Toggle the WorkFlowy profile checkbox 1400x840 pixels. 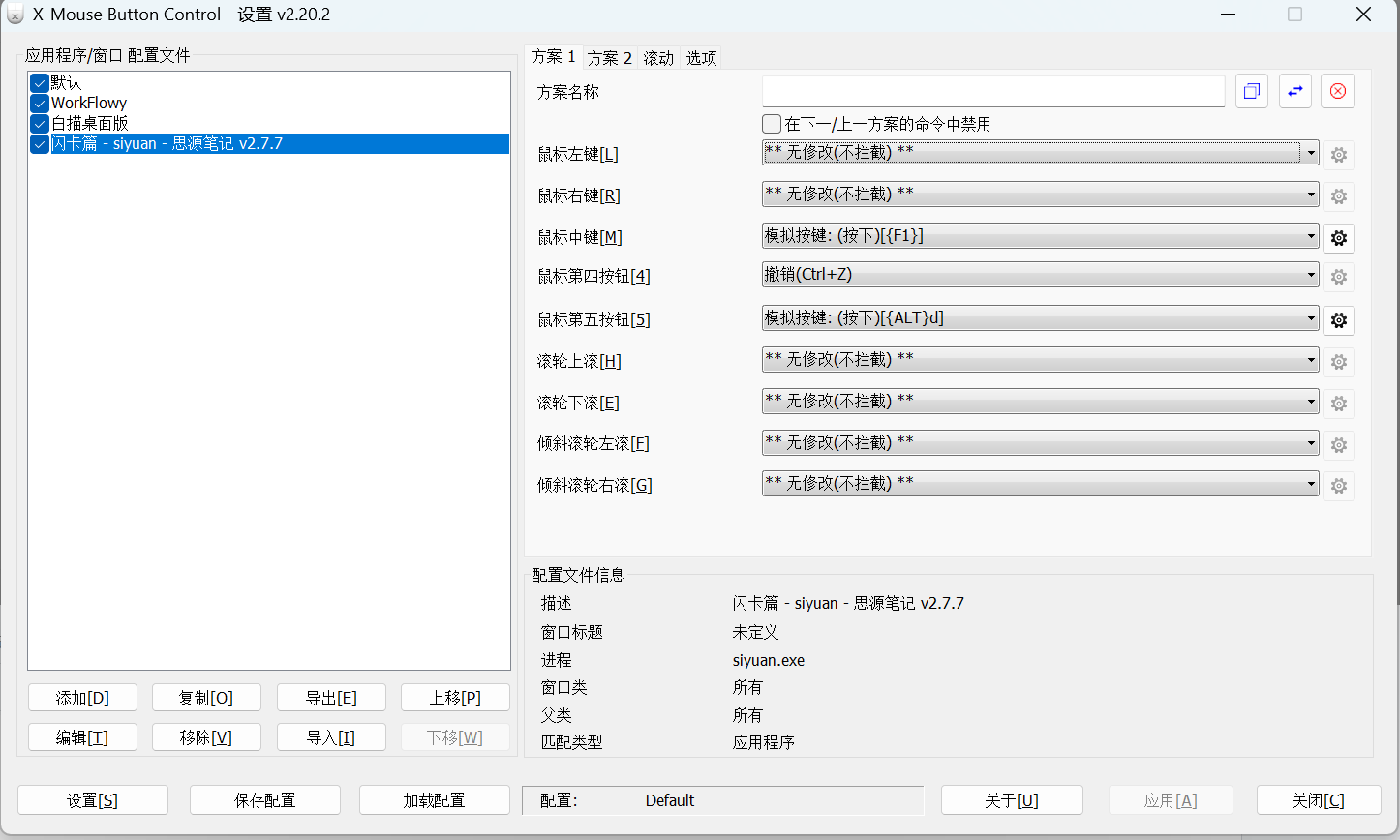(40, 104)
